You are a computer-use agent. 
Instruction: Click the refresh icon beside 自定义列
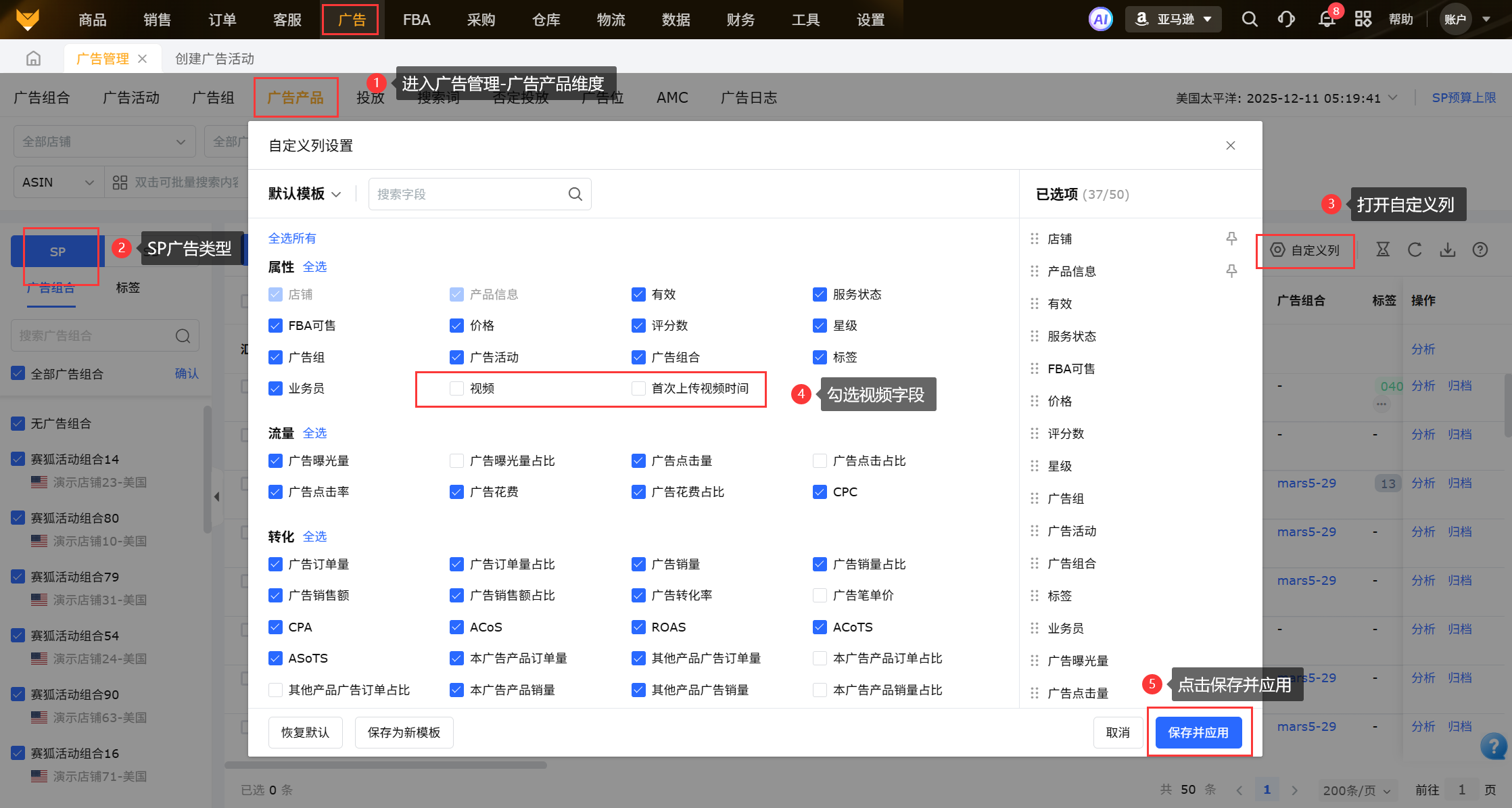tap(1415, 250)
